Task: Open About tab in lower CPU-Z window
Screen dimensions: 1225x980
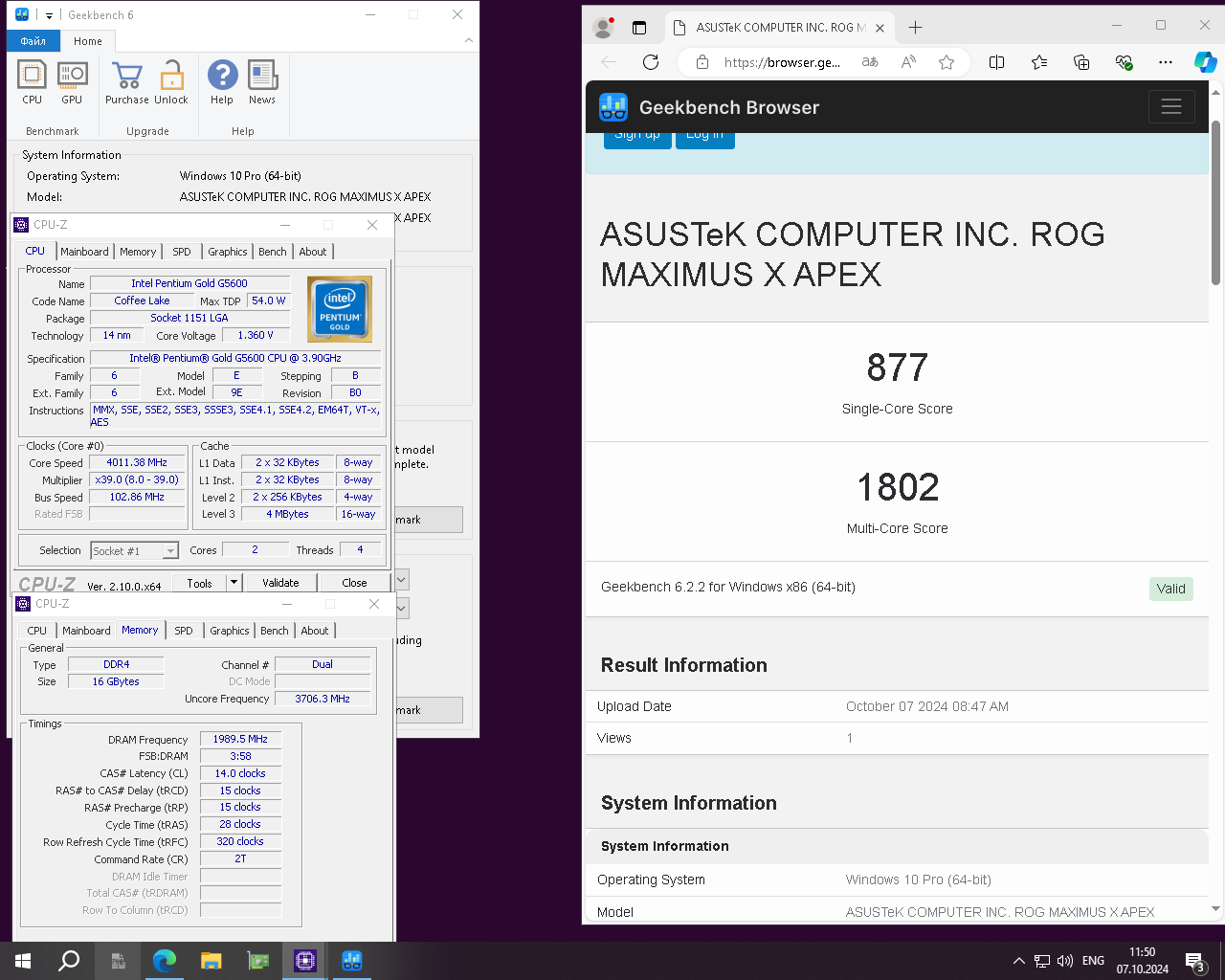Action: pos(315,631)
